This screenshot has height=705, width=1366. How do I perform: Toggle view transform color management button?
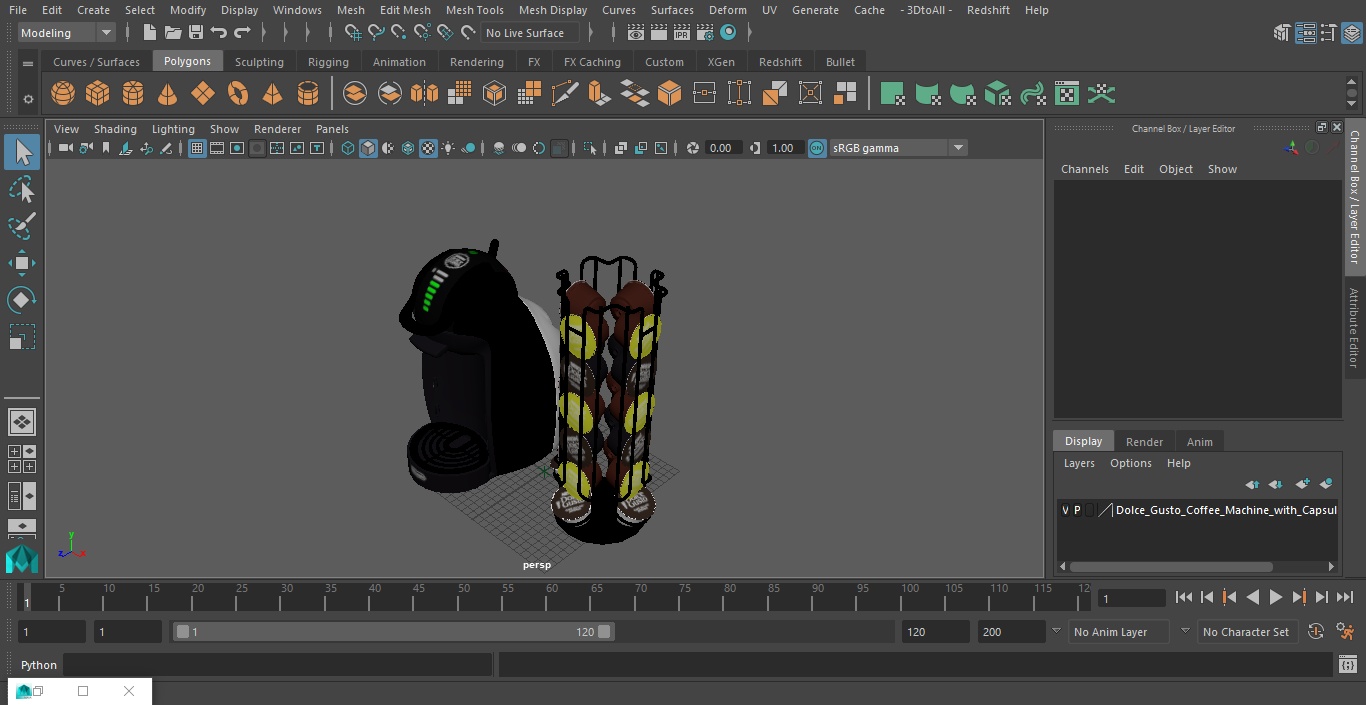pyautogui.click(x=817, y=148)
